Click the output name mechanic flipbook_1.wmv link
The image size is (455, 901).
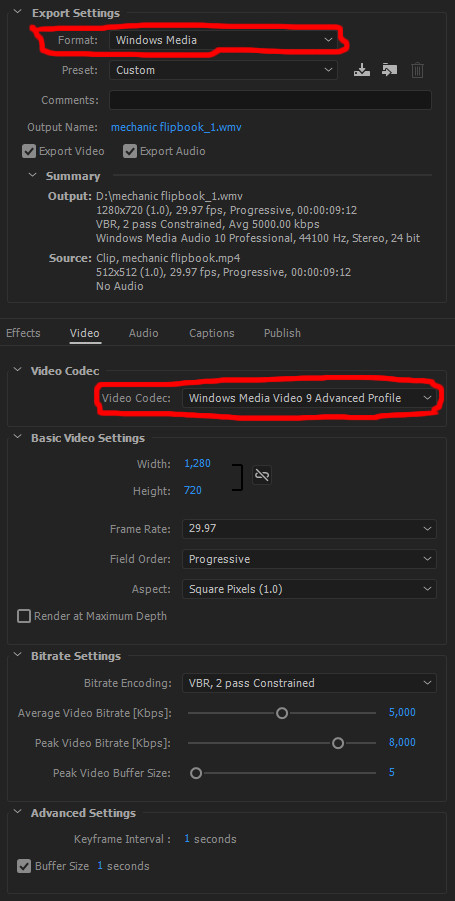(x=176, y=127)
